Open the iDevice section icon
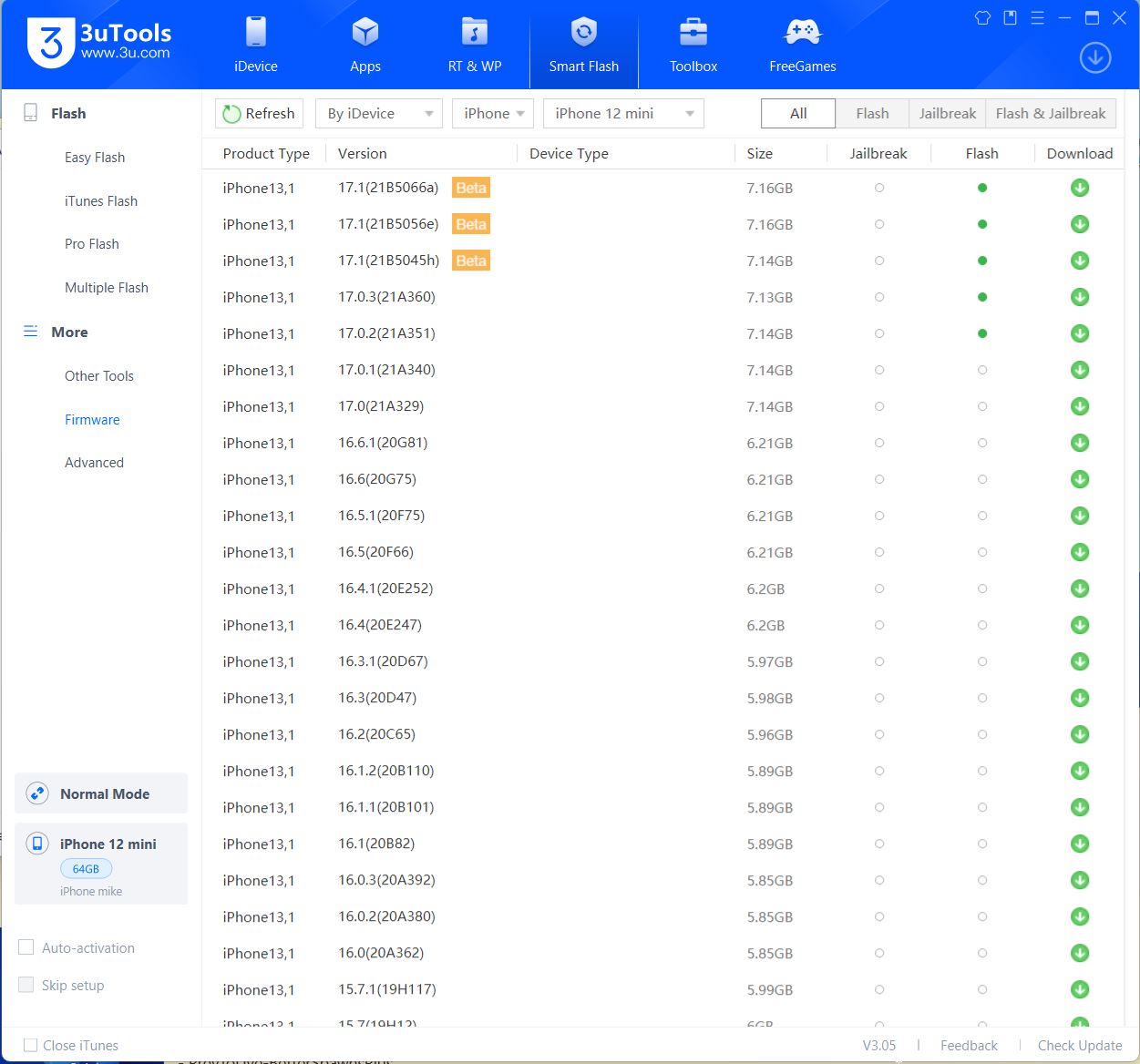 pos(256,33)
